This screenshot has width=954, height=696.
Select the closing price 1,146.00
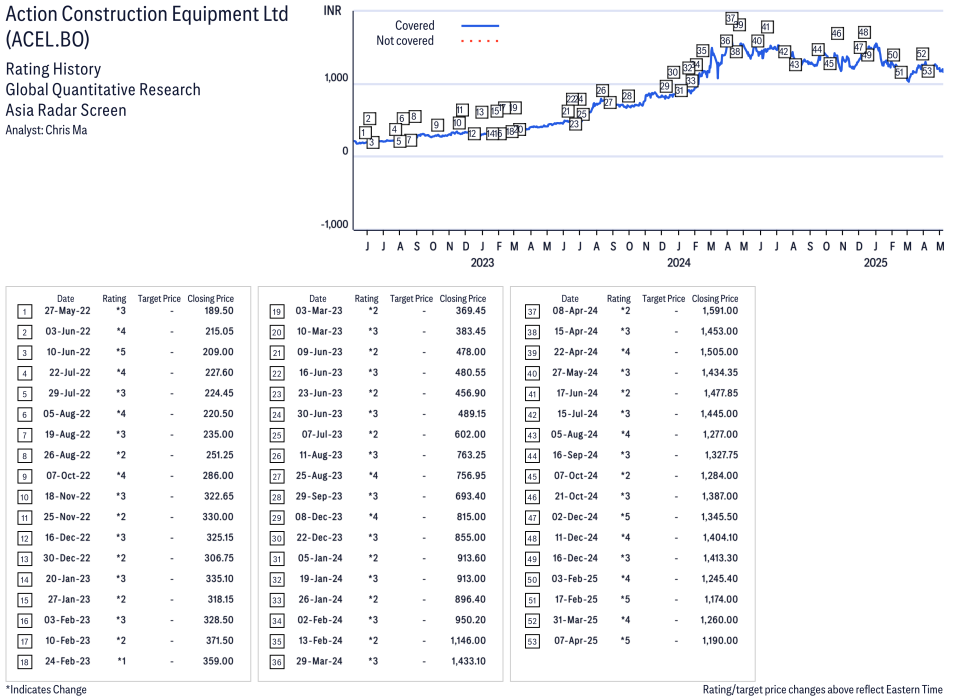(468, 641)
